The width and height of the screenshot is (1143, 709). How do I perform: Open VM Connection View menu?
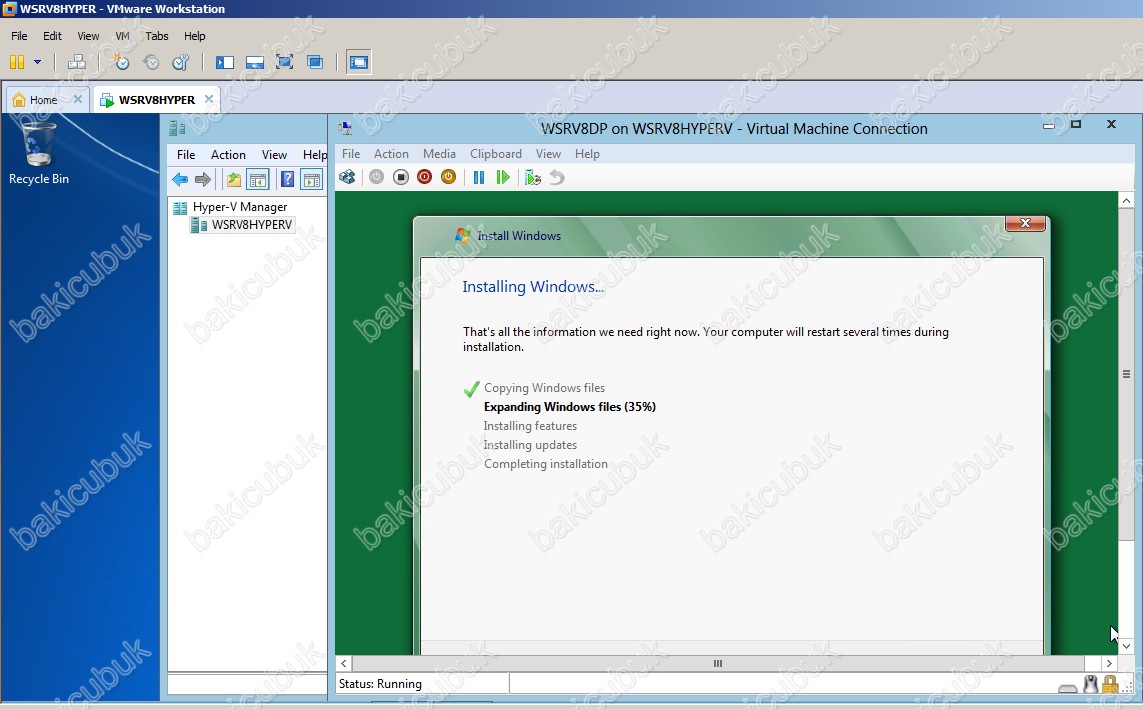pyautogui.click(x=548, y=154)
